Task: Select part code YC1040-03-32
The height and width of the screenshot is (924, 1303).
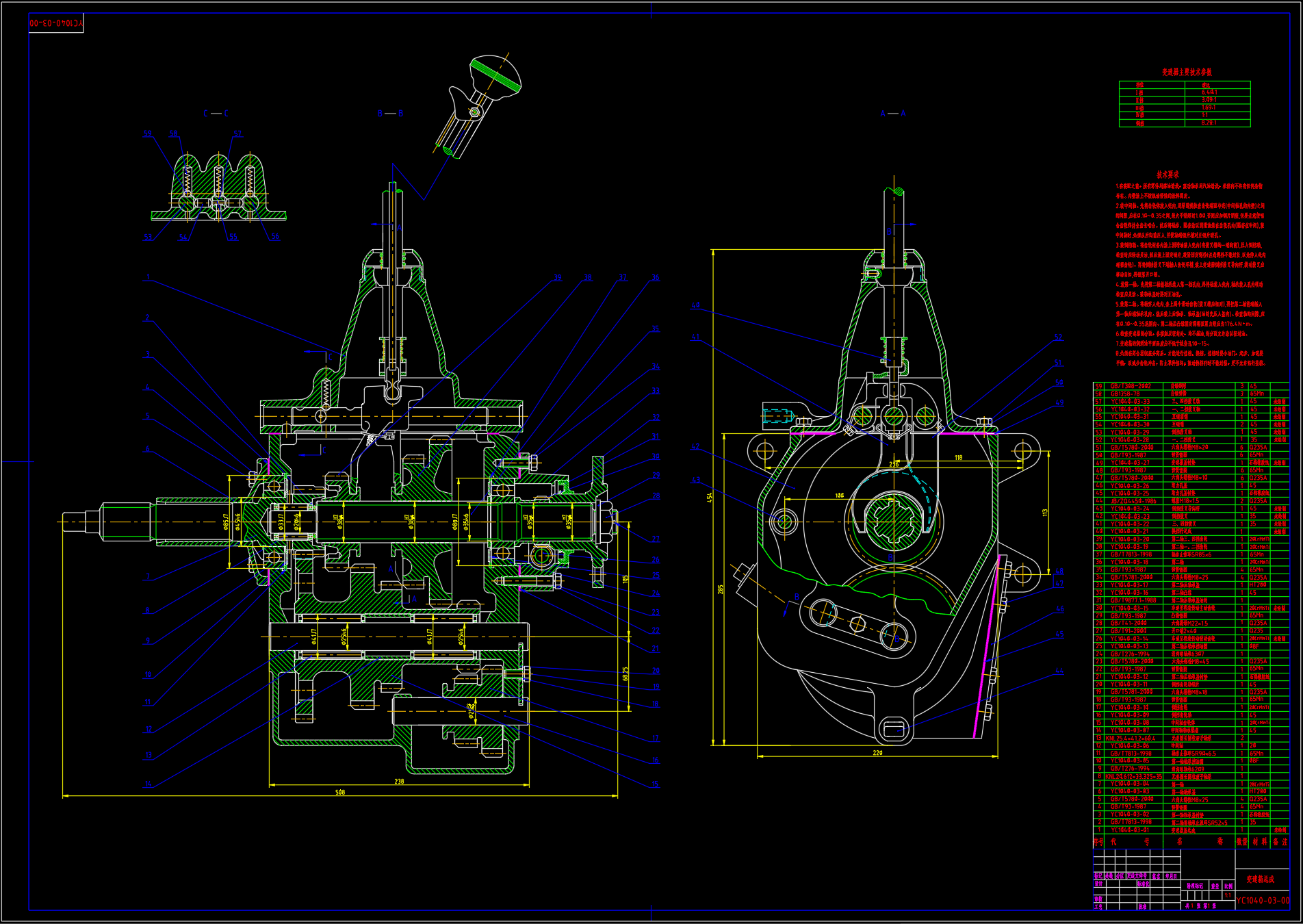Action: 1131,409
